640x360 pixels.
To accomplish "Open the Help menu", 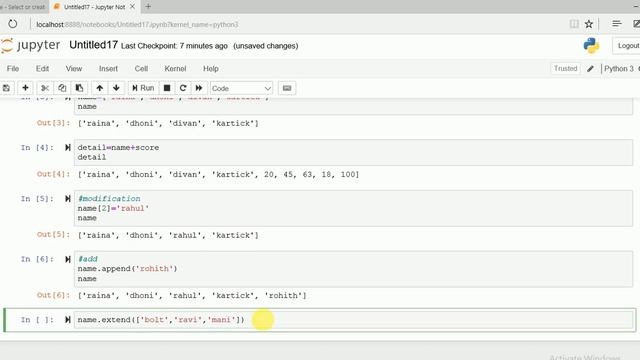I will (x=211, y=69).
